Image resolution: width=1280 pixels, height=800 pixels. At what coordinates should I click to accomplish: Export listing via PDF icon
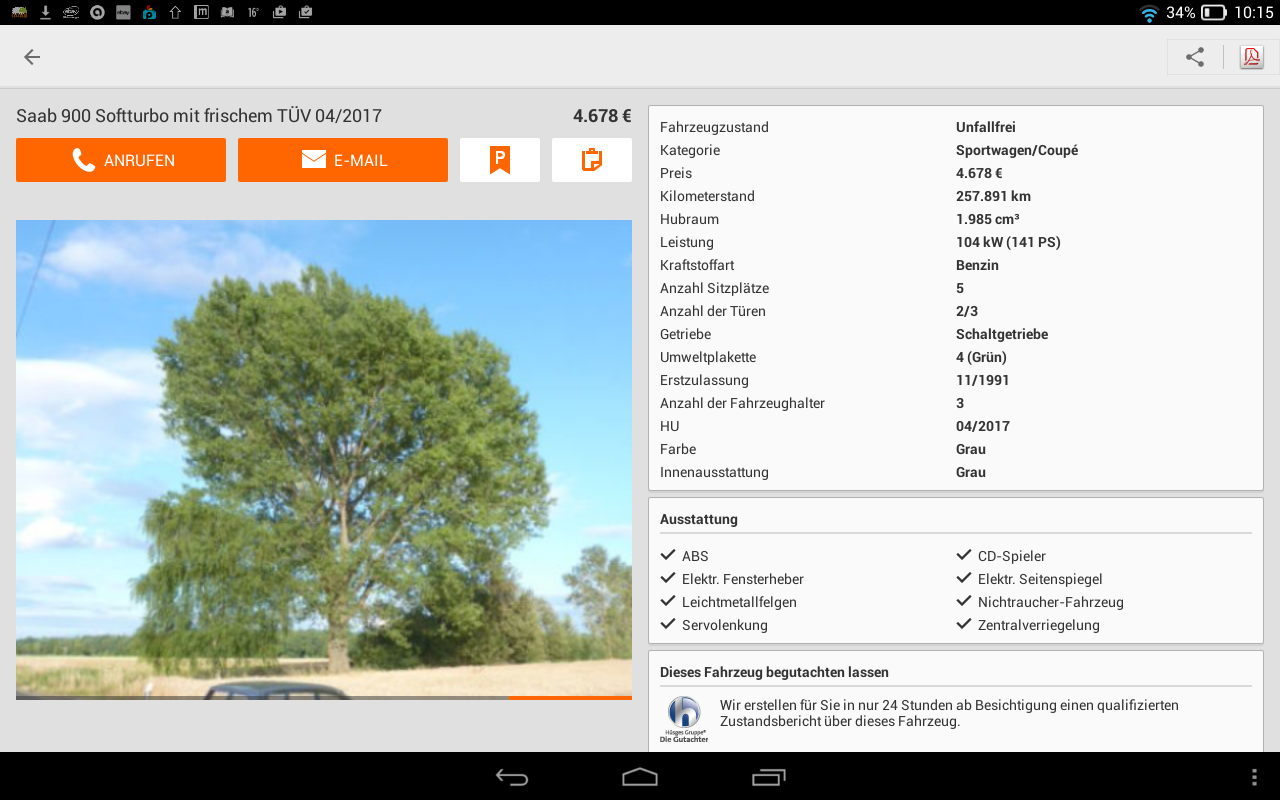pyautogui.click(x=1251, y=57)
